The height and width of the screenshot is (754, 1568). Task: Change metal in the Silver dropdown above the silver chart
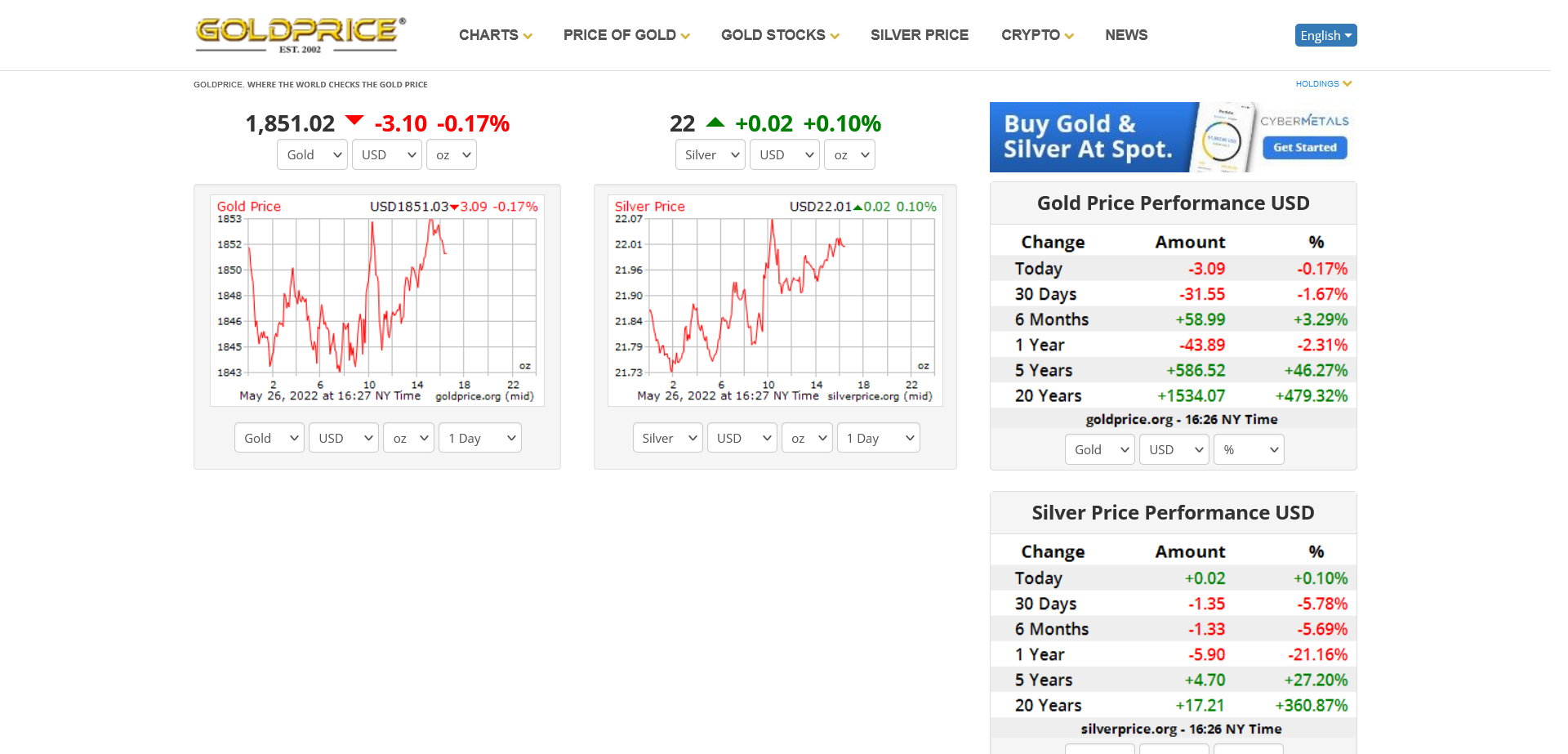(x=710, y=154)
